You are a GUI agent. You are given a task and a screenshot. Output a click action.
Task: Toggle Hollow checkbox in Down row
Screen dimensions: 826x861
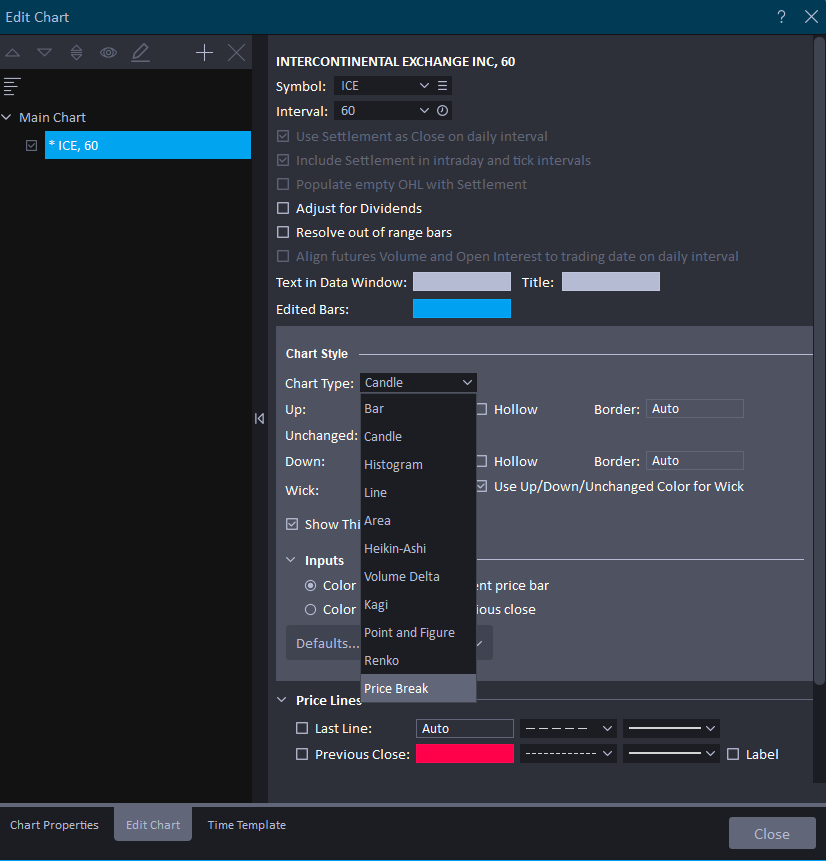(482, 461)
